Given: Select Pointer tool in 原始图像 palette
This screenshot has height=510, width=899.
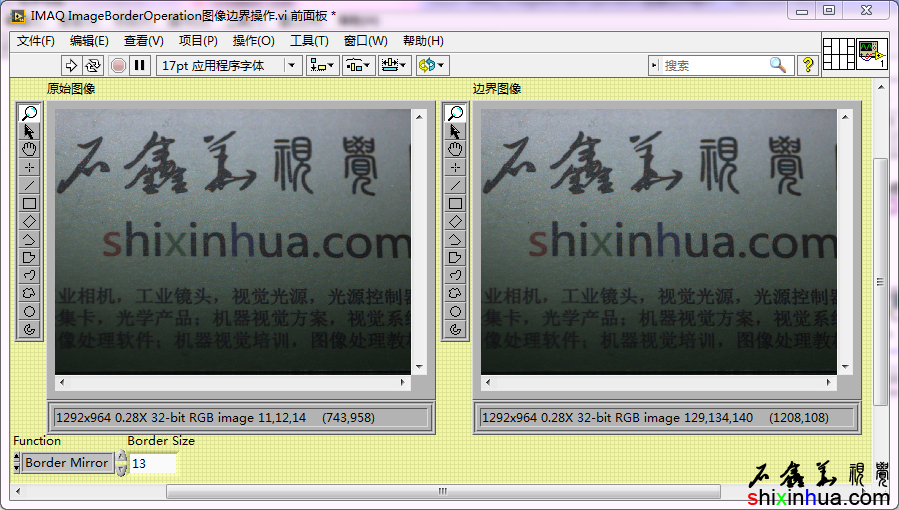Looking at the screenshot, I should click(29, 131).
